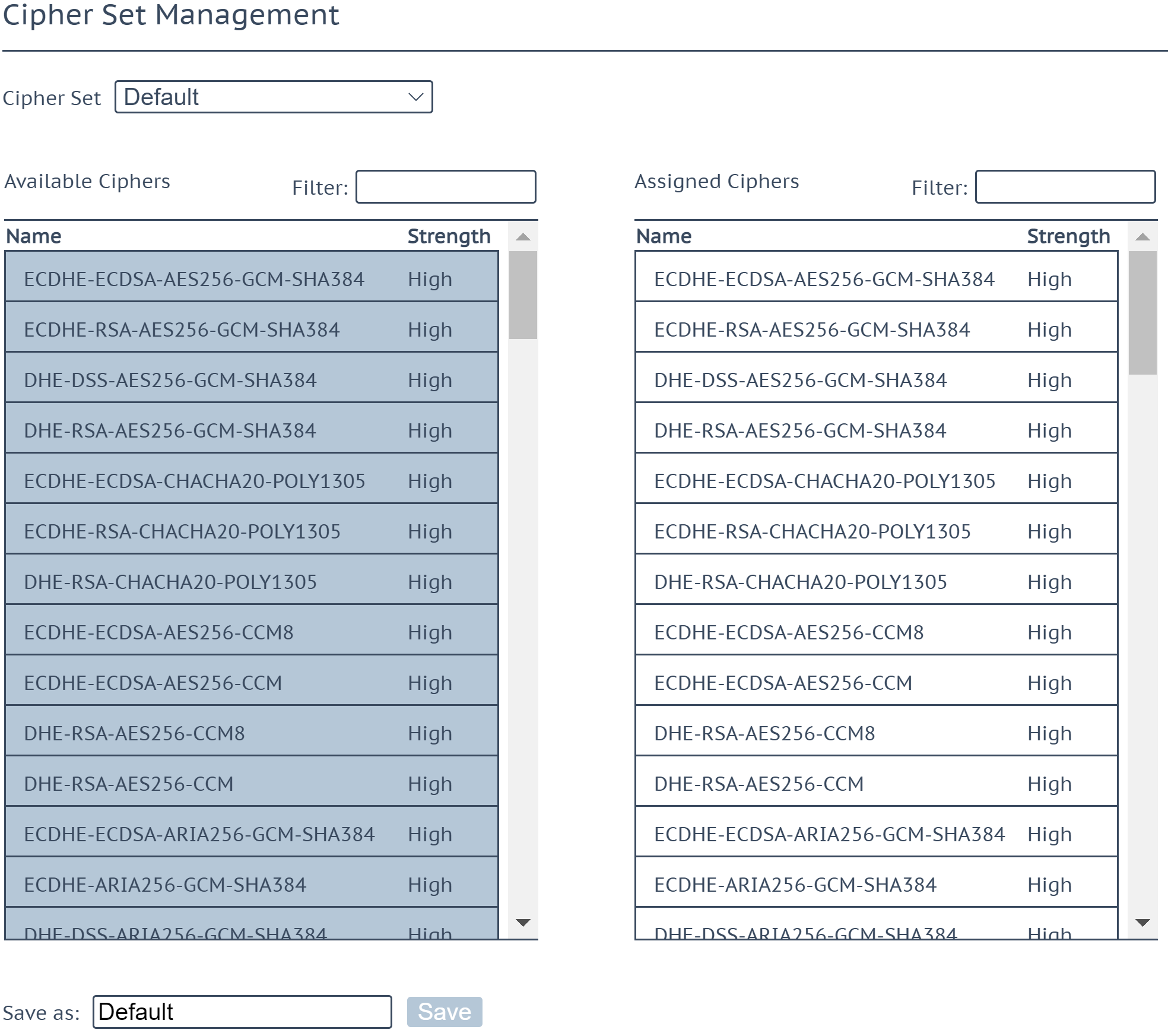Select ECDHE-ECDSA-ARIA256-GCM-SHA384 in Available Ciphers
The width and height of the screenshot is (1168, 1036).
[x=252, y=832]
